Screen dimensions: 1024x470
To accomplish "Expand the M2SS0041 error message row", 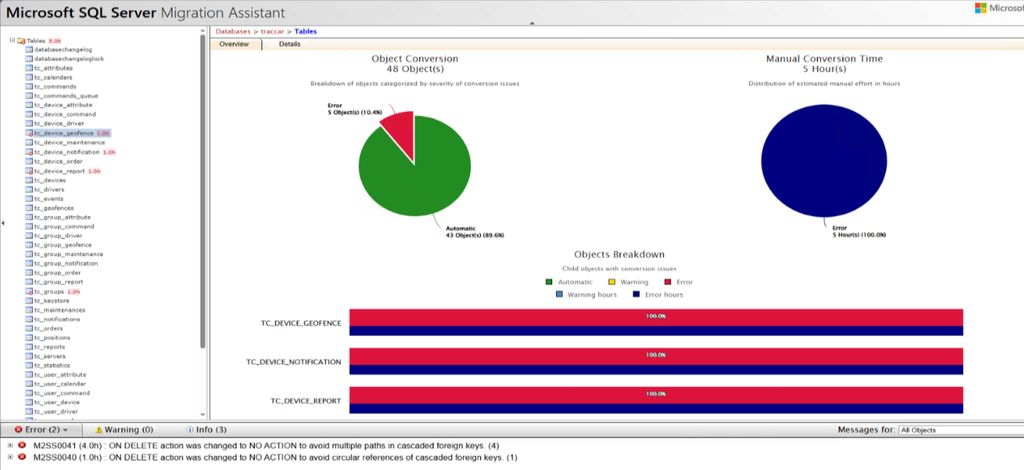I will [x=9, y=446].
